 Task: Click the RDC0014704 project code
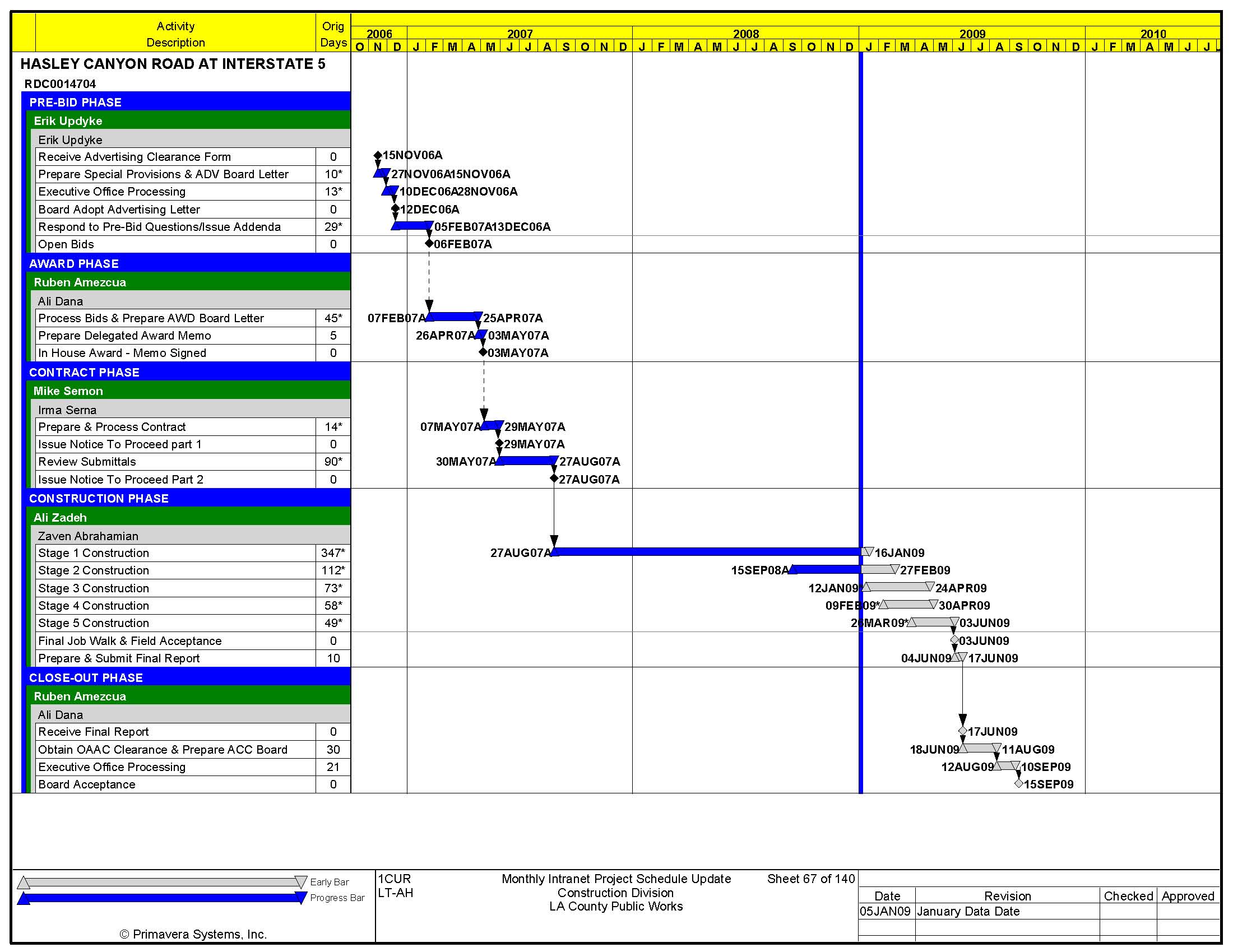[x=60, y=84]
